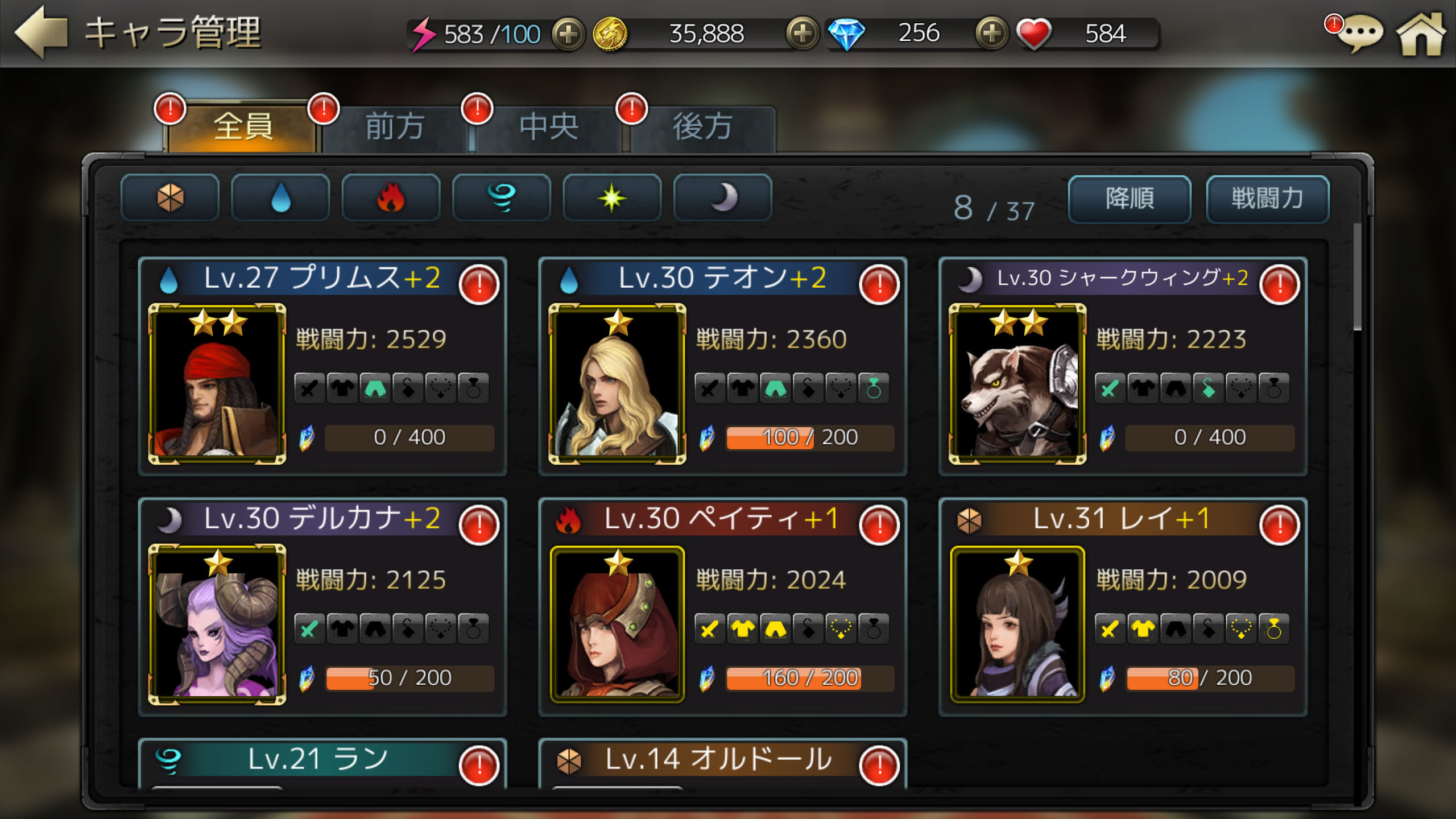1456x819 pixels.
Task: Open the chat speech bubble icon
Action: 1359,34
